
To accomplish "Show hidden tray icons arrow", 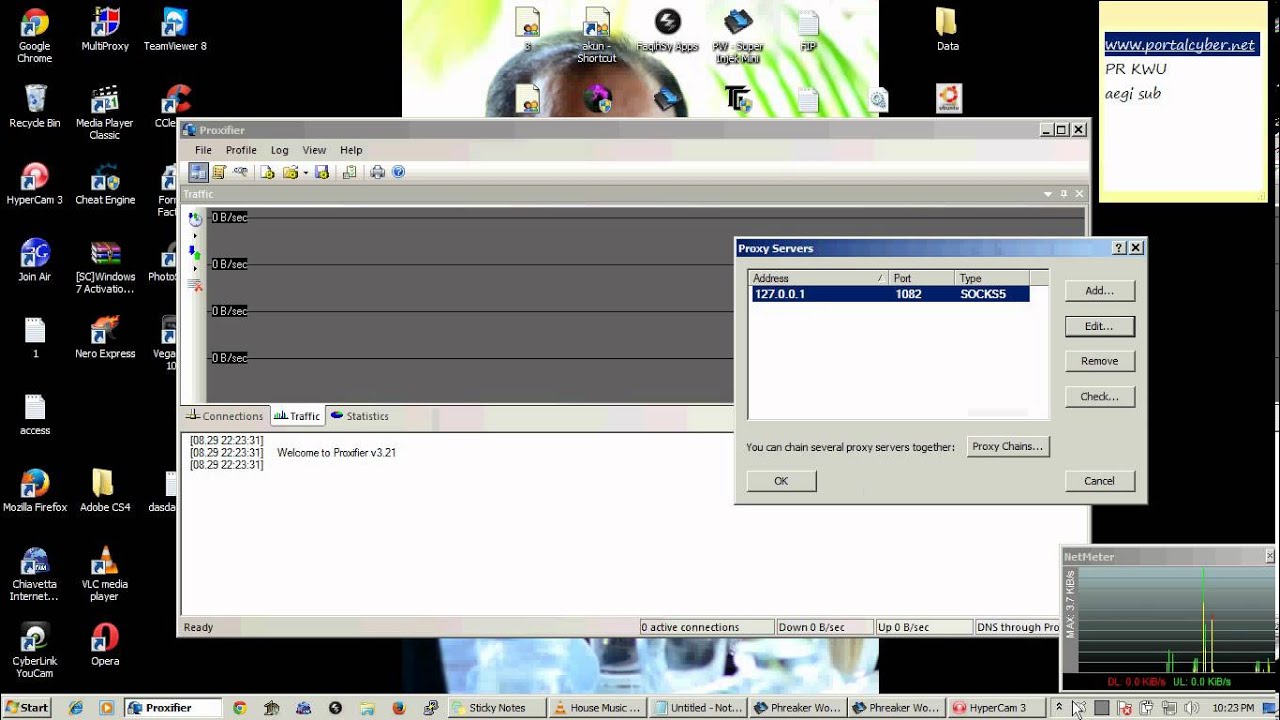I will point(1059,707).
